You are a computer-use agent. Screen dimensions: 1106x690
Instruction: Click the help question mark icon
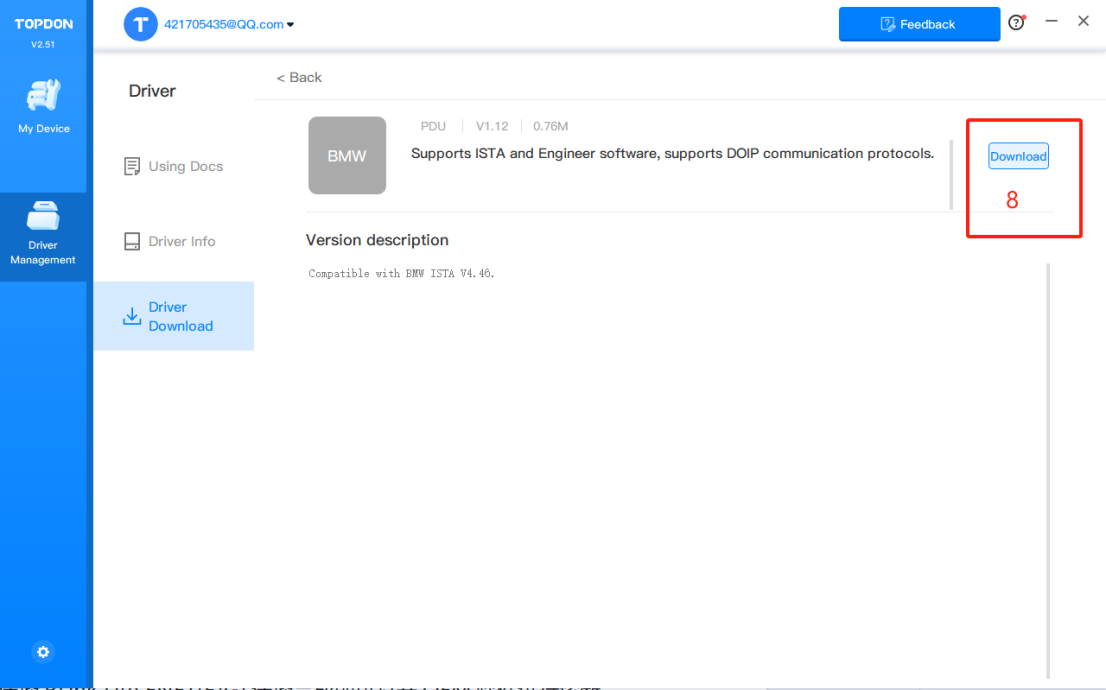[1016, 23]
